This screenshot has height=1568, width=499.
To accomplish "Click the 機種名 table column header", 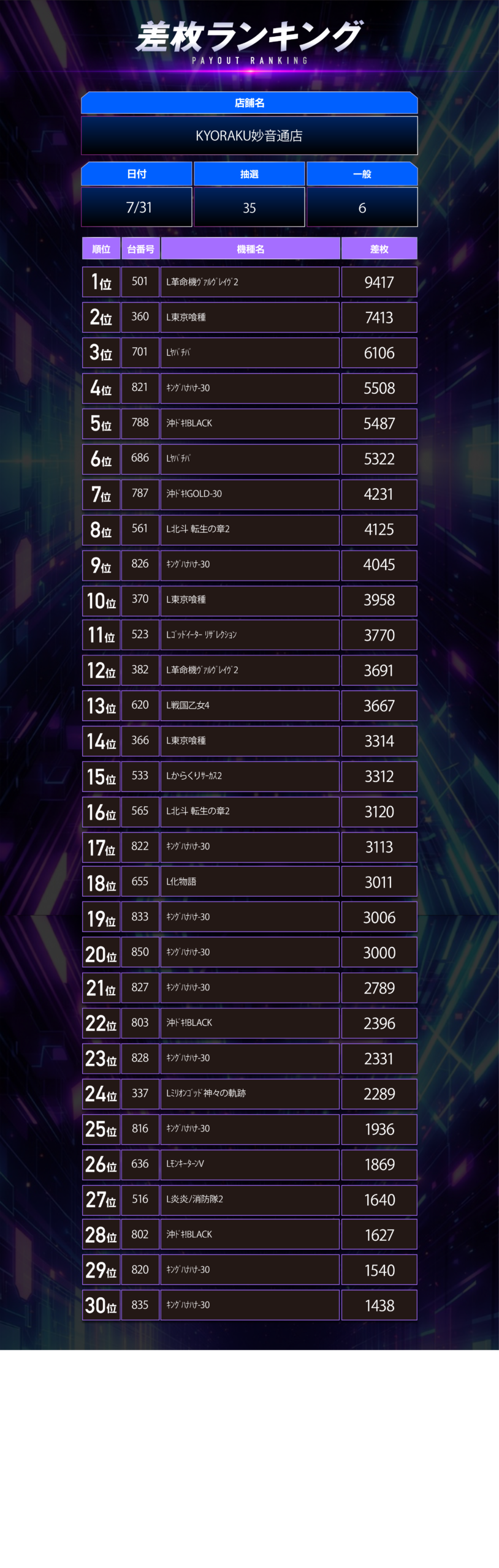I will pyautogui.click(x=250, y=249).
